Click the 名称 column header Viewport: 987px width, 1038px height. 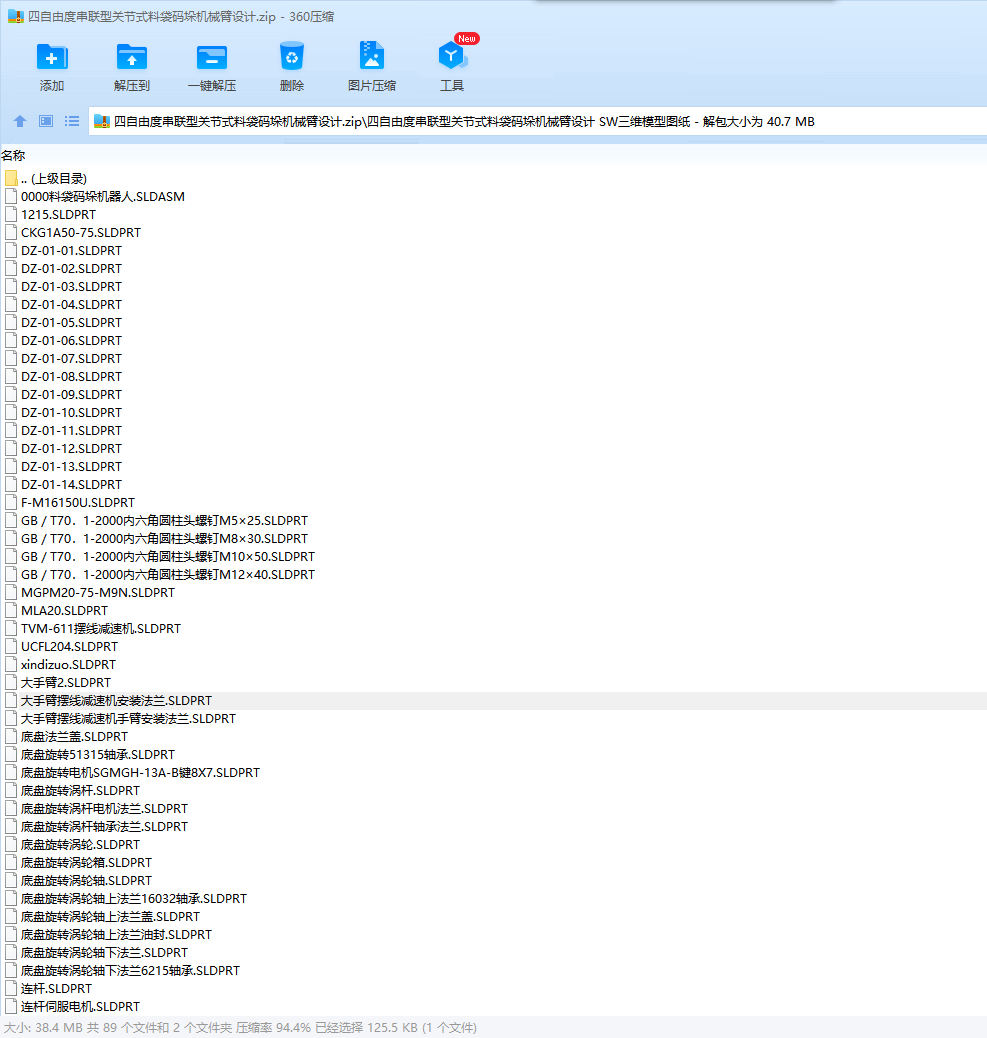pyautogui.click(x=13, y=156)
